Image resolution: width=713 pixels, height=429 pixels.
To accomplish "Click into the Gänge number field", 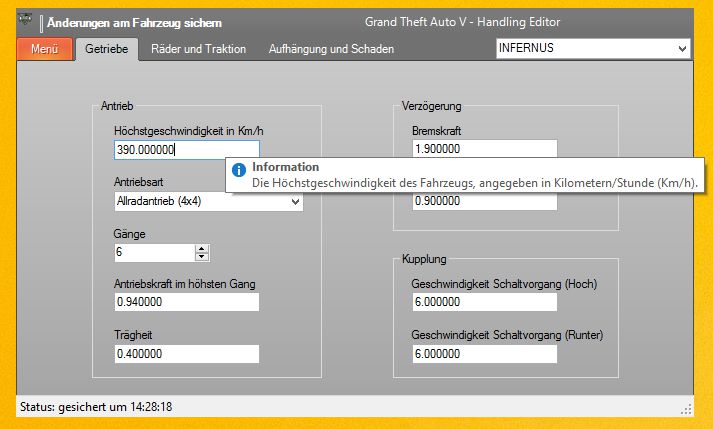I will pyautogui.click(x=154, y=253).
